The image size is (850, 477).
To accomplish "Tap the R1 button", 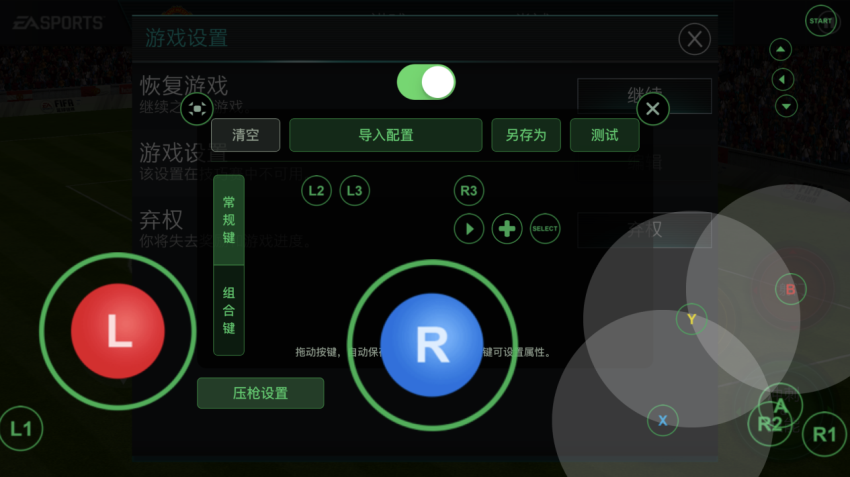I will coord(824,434).
